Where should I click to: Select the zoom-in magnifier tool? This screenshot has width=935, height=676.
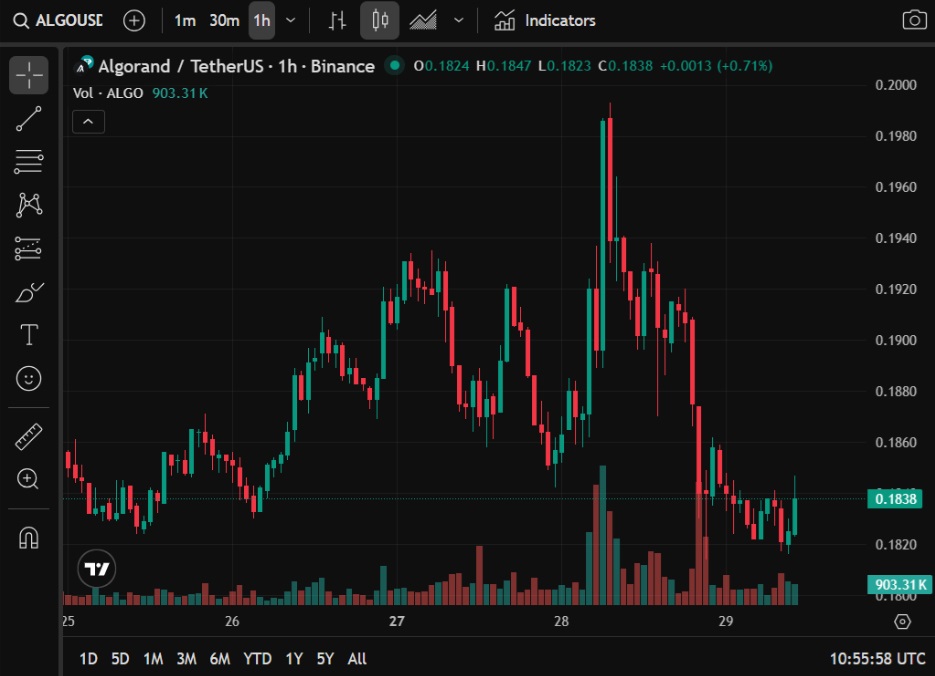[27, 480]
